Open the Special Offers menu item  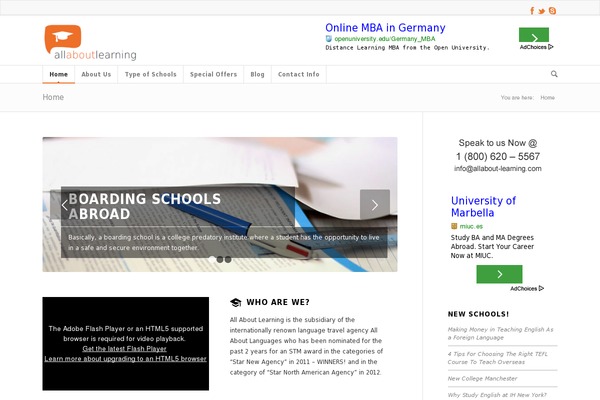click(x=214, y=74)
